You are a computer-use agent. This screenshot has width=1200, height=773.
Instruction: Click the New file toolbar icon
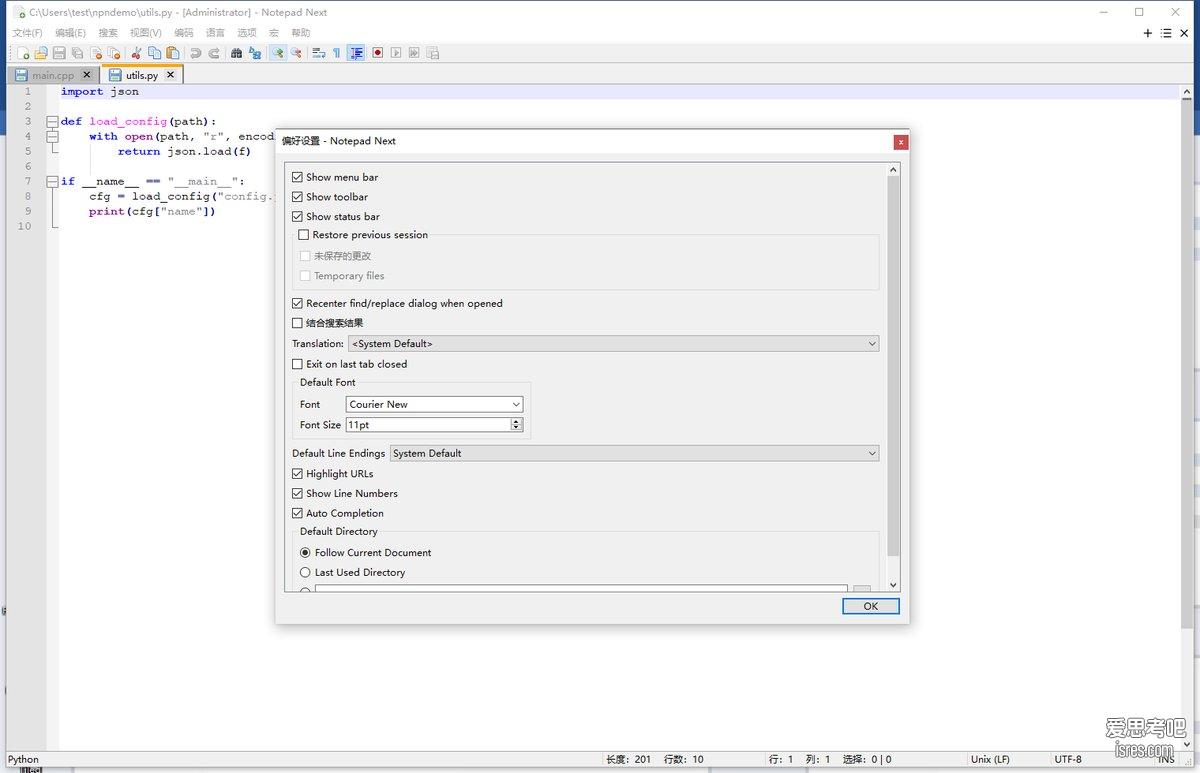point(23,53)
